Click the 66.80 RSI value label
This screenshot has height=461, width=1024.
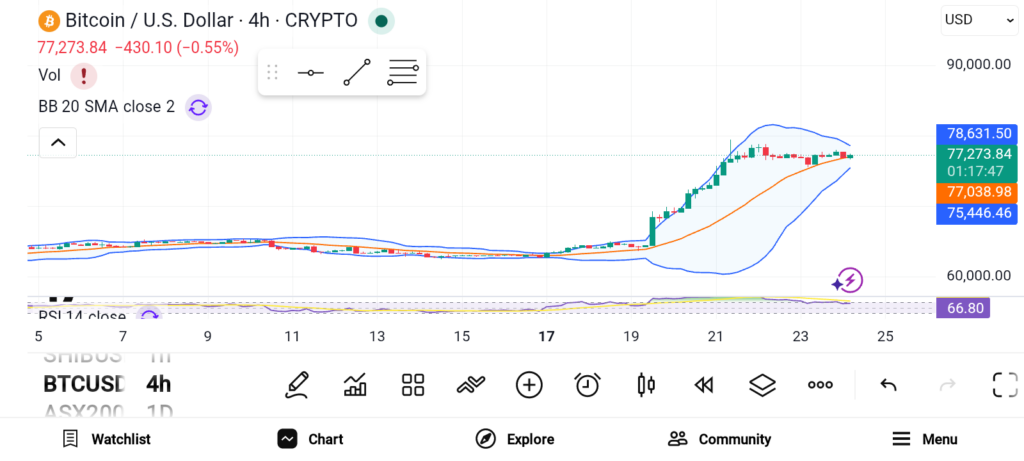963,308
